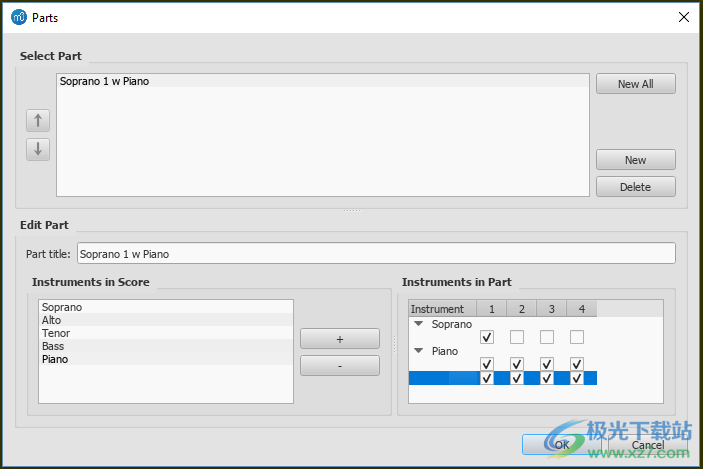This screenshot has width=703, height=469.
Task: Remove instrument from part with minus button
Action: point(340,366)
